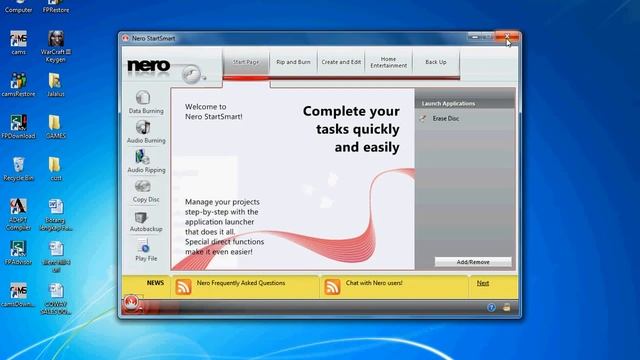
Task: Click the blue help question mark icon
Action: tap(491, 307)
